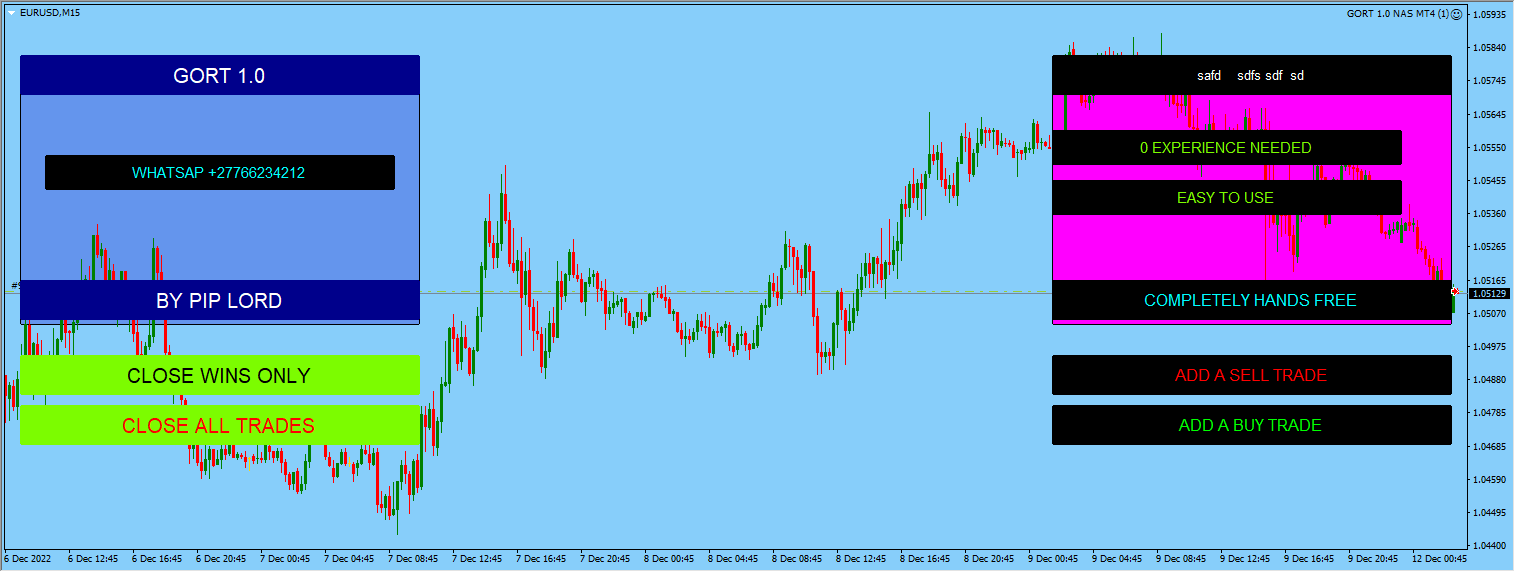Click the 1.05935 price scale label
This screenshot has width=1515, height=572.
1490,15
